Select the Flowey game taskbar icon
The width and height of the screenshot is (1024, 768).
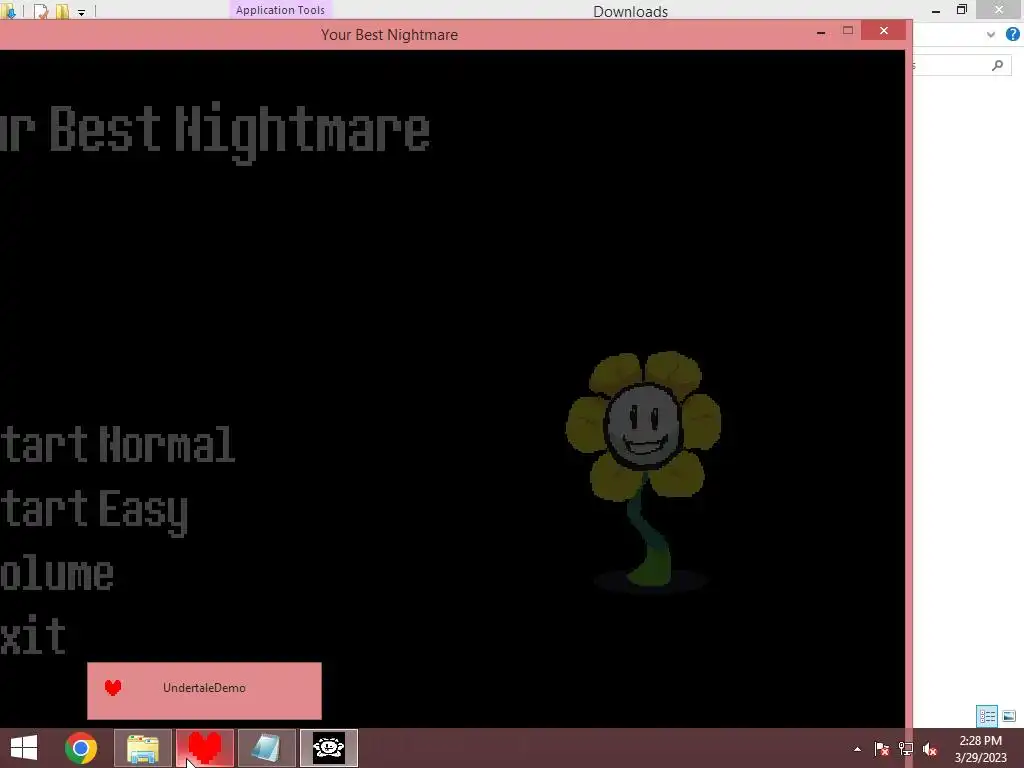pyautogui.click(x=328, y=748)
